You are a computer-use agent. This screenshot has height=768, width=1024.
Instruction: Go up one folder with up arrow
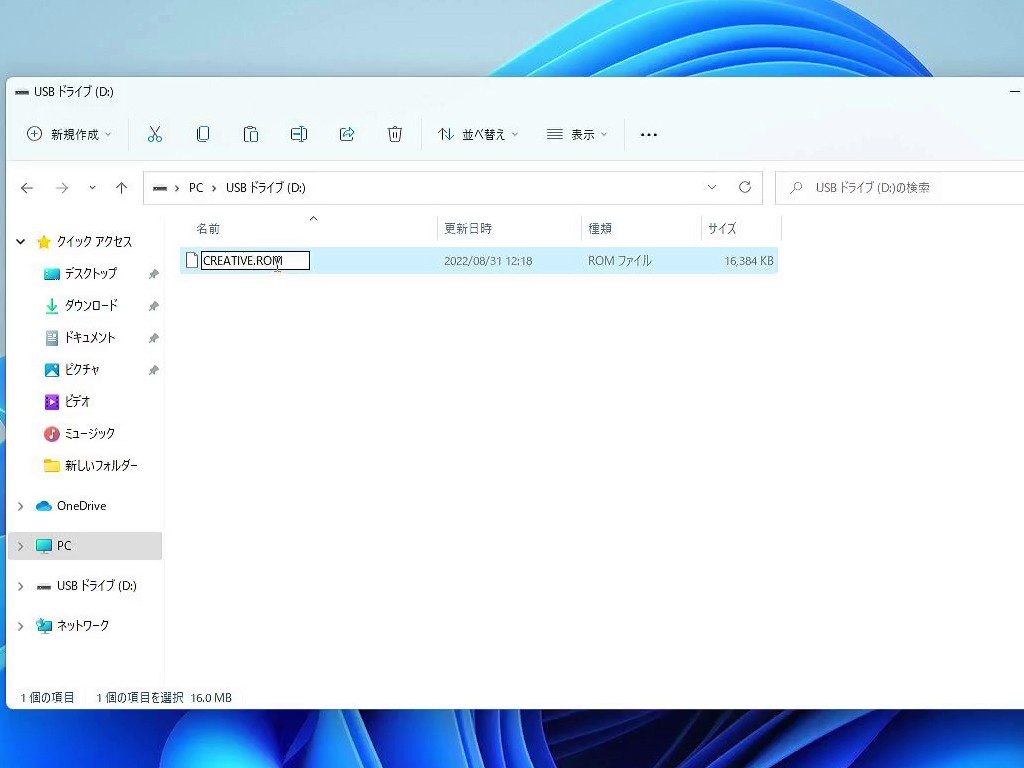[x=122, y=188]
